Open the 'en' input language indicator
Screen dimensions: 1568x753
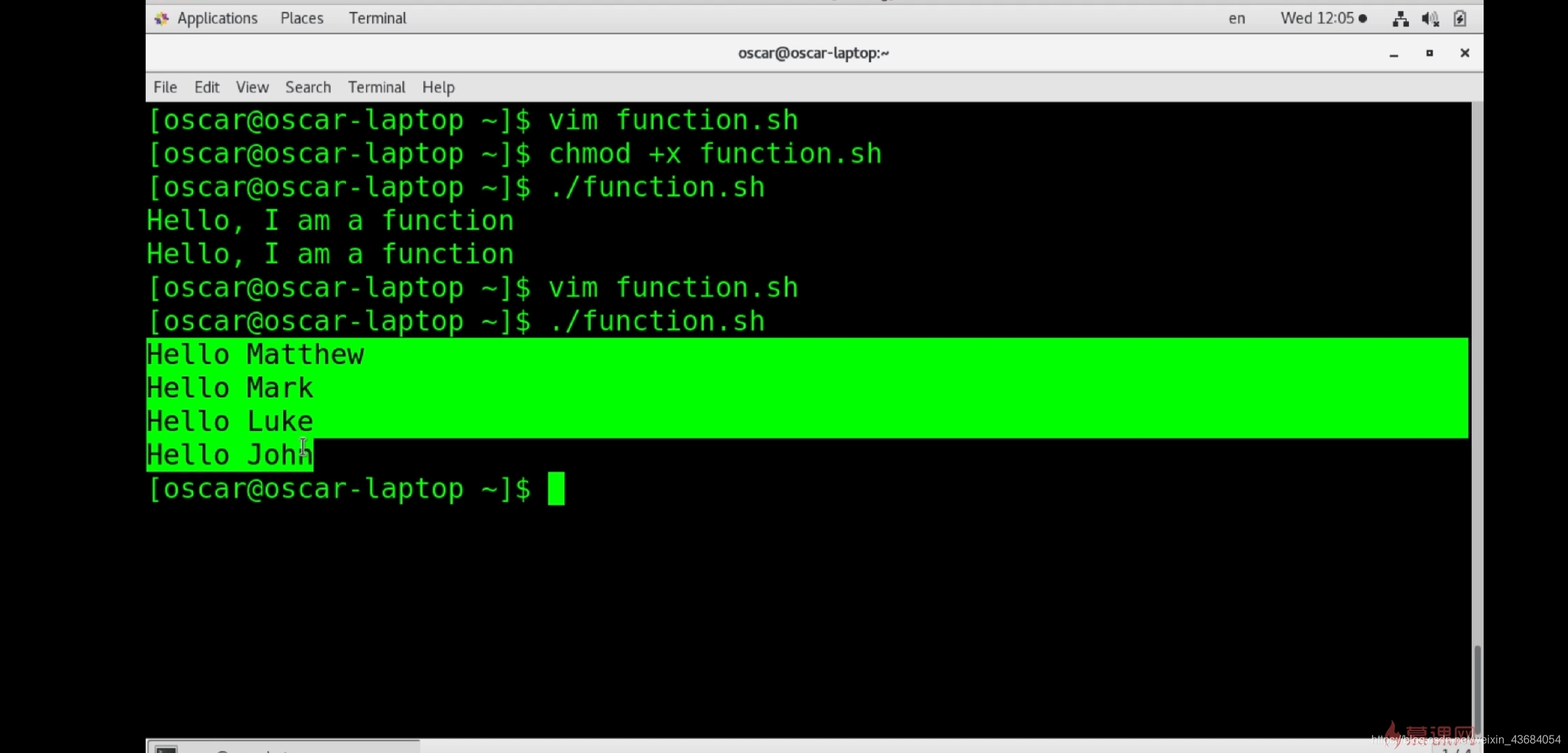coord(1237,18)
